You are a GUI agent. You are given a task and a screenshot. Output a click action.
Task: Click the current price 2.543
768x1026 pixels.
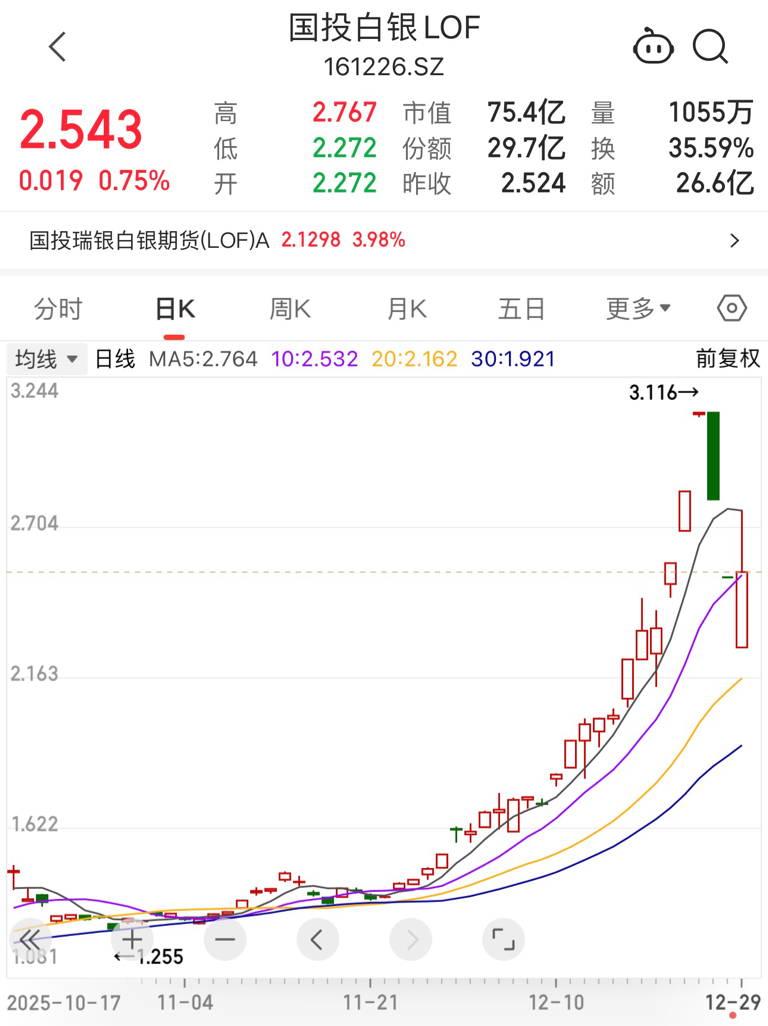coord(81,129)
